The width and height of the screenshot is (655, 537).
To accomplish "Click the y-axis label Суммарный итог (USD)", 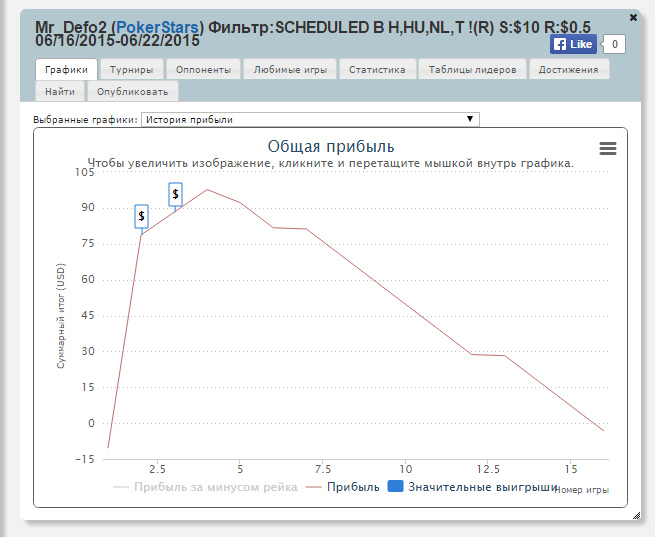I will 61,316.
